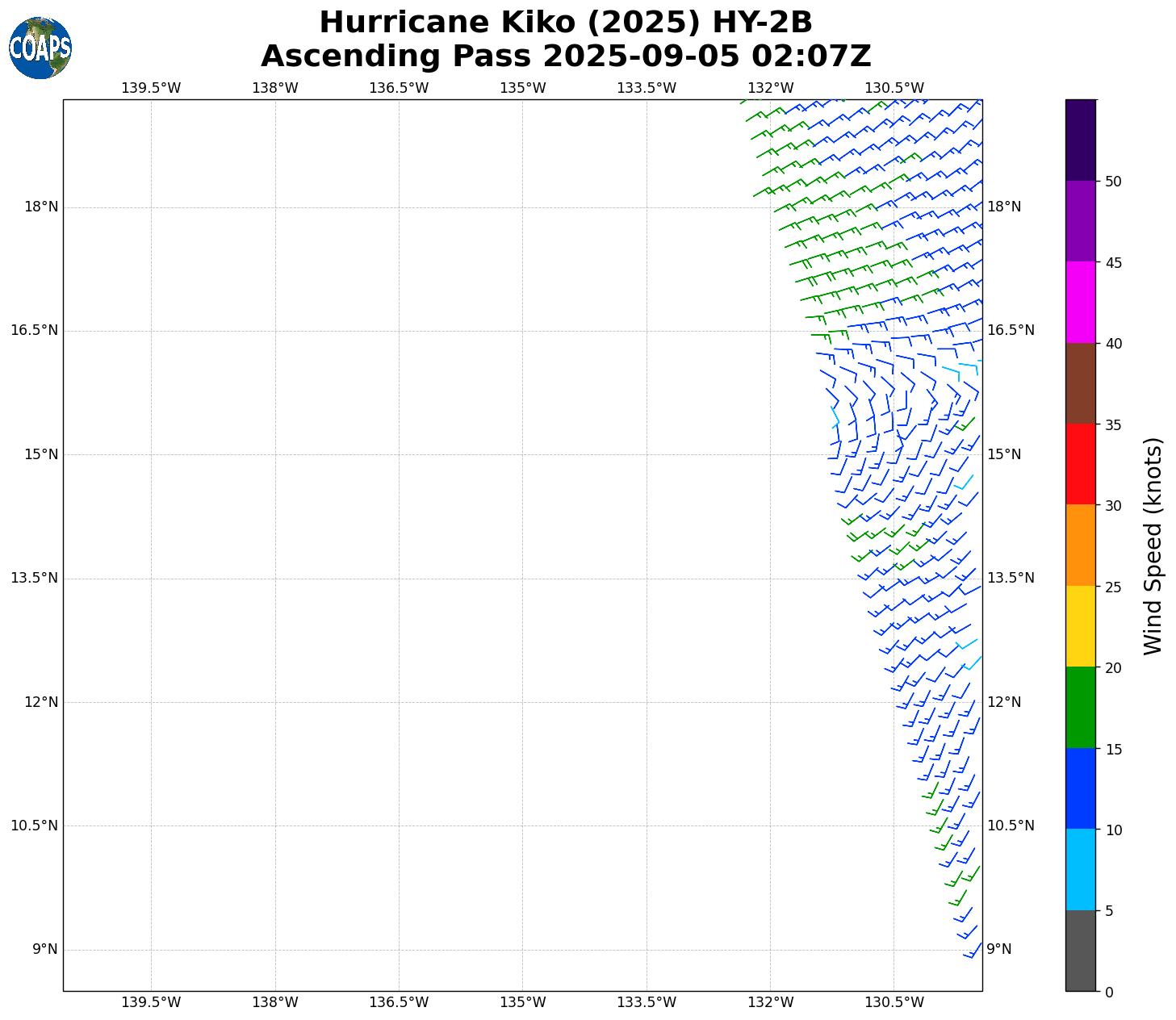Click the 13.5°N label on right axis
This screenshot has height=1020, width=1176.
(1010, 578)
